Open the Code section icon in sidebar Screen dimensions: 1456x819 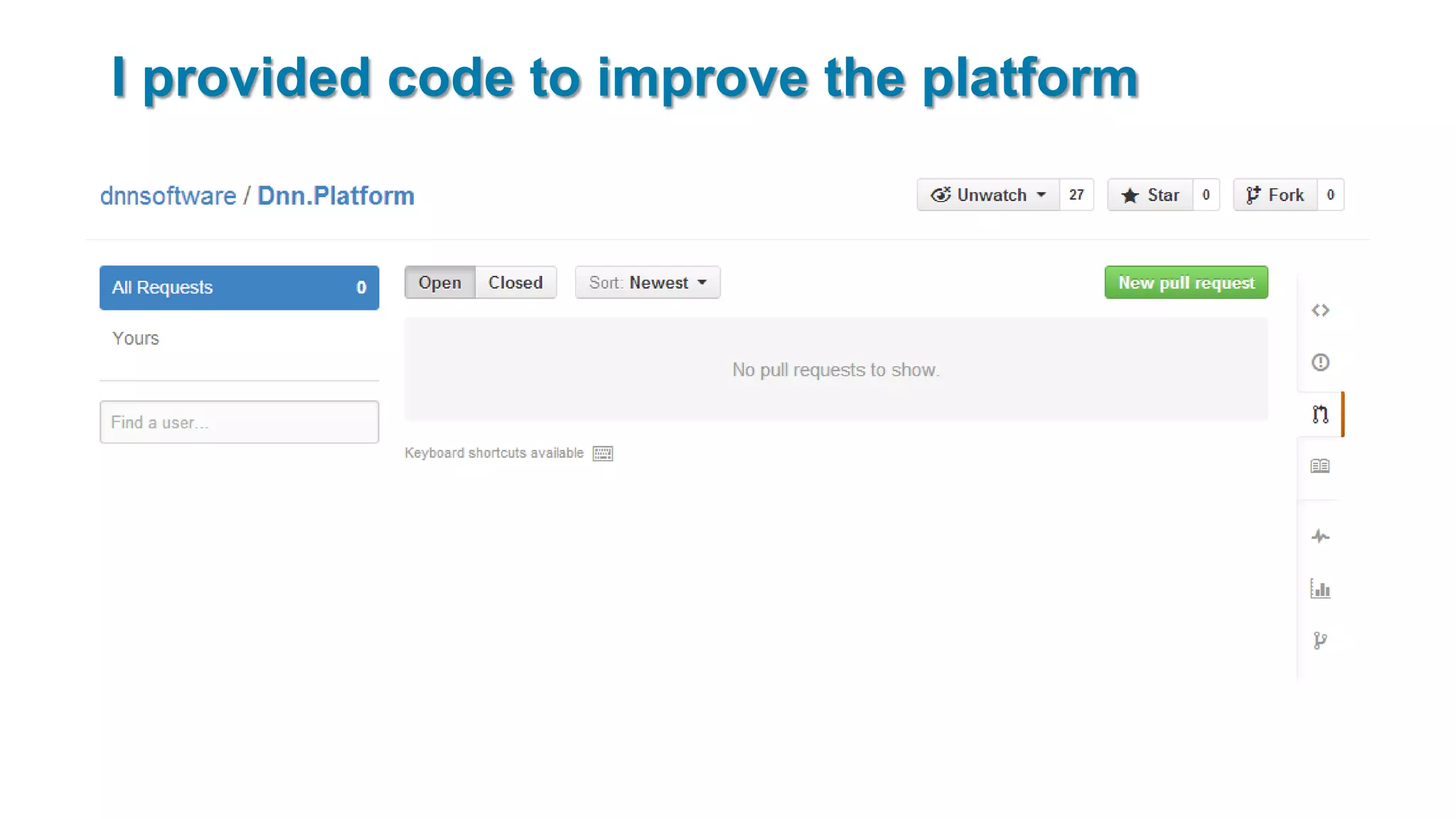[1320, 310]
